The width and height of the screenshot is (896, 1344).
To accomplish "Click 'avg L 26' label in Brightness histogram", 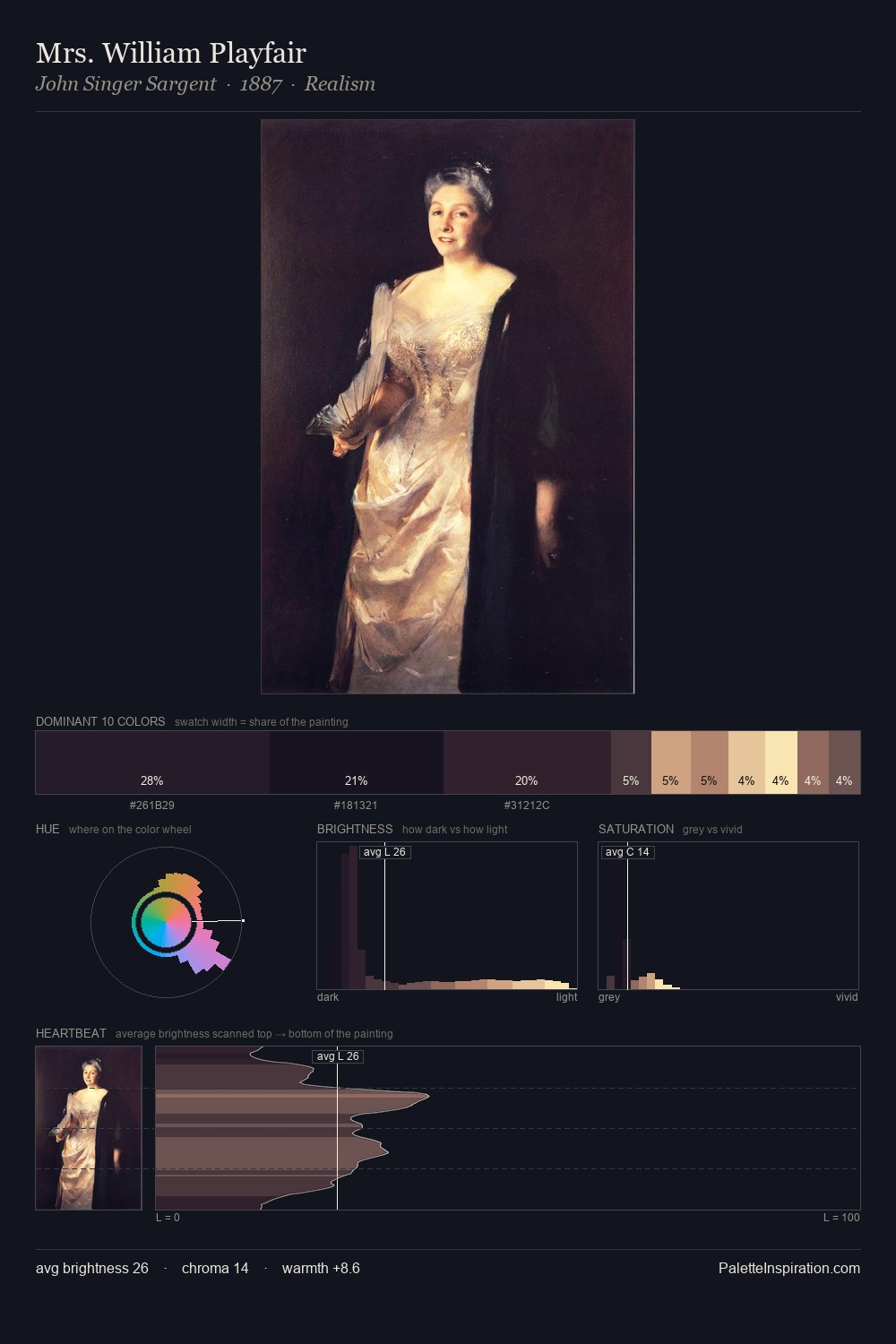I will click(384, 852).
